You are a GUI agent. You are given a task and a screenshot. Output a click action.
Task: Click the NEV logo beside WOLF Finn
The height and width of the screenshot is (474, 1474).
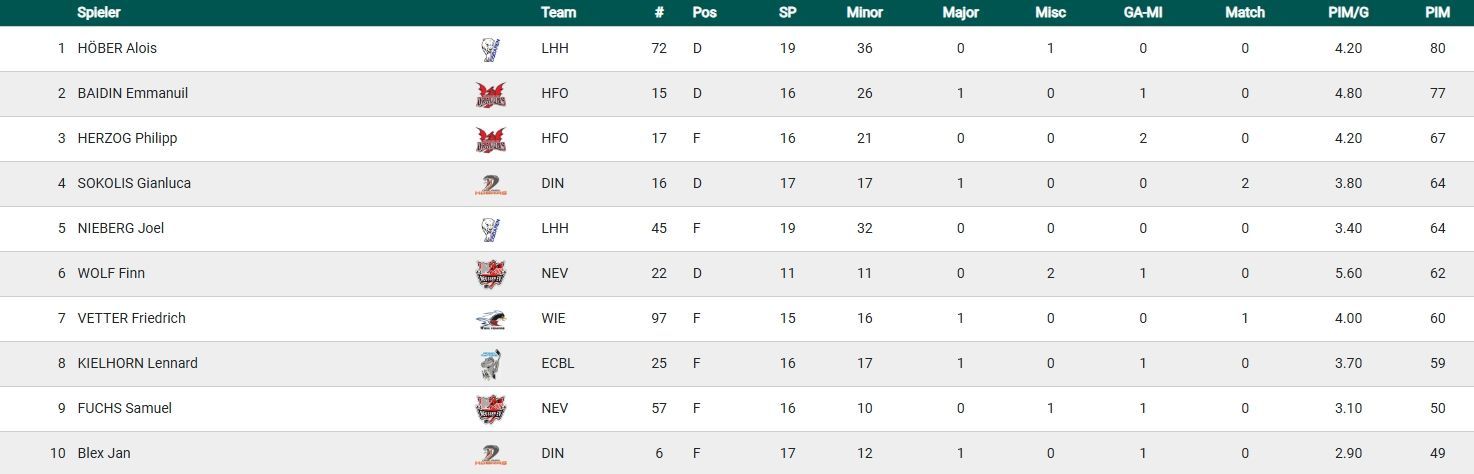[x=490, y=274]
